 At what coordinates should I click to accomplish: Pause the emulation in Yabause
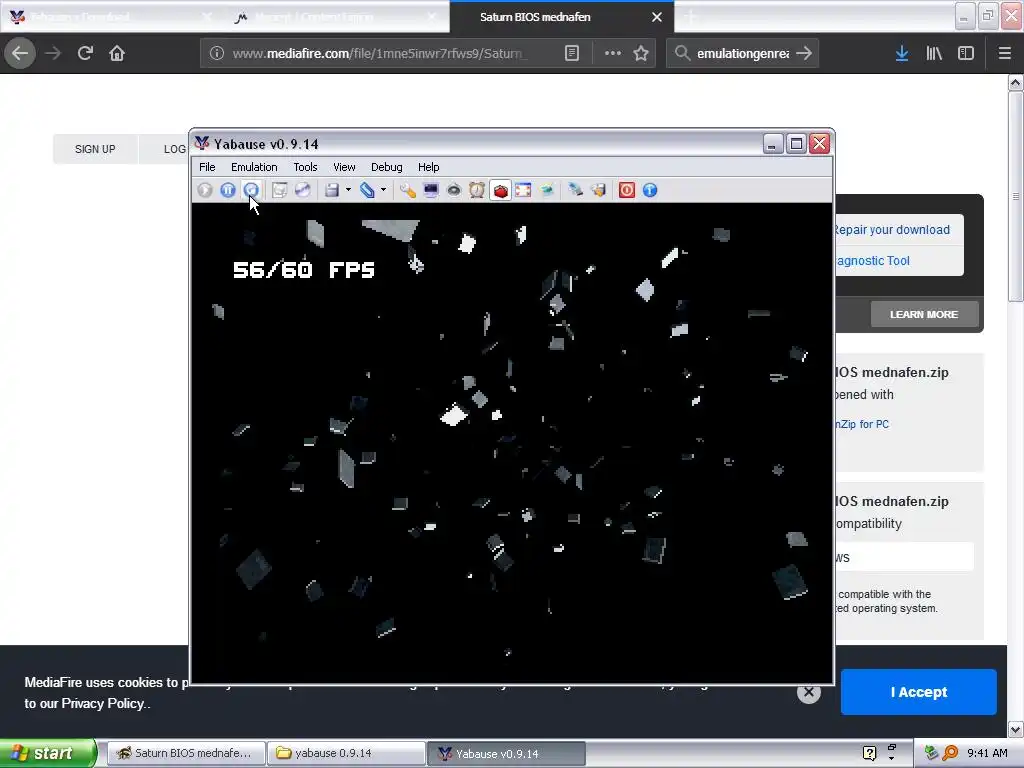228,190
